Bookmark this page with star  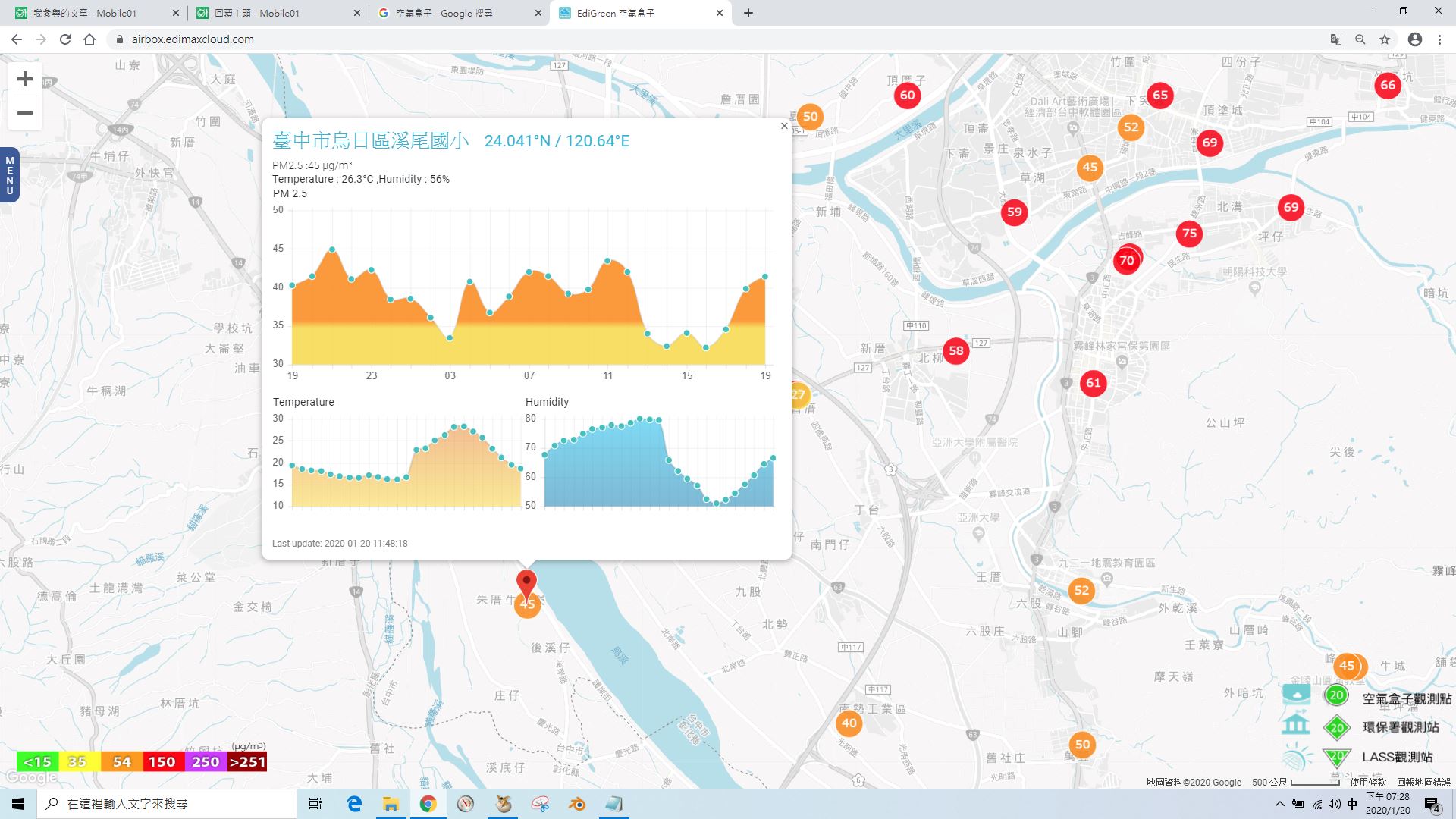click(x=1385, y=39)
